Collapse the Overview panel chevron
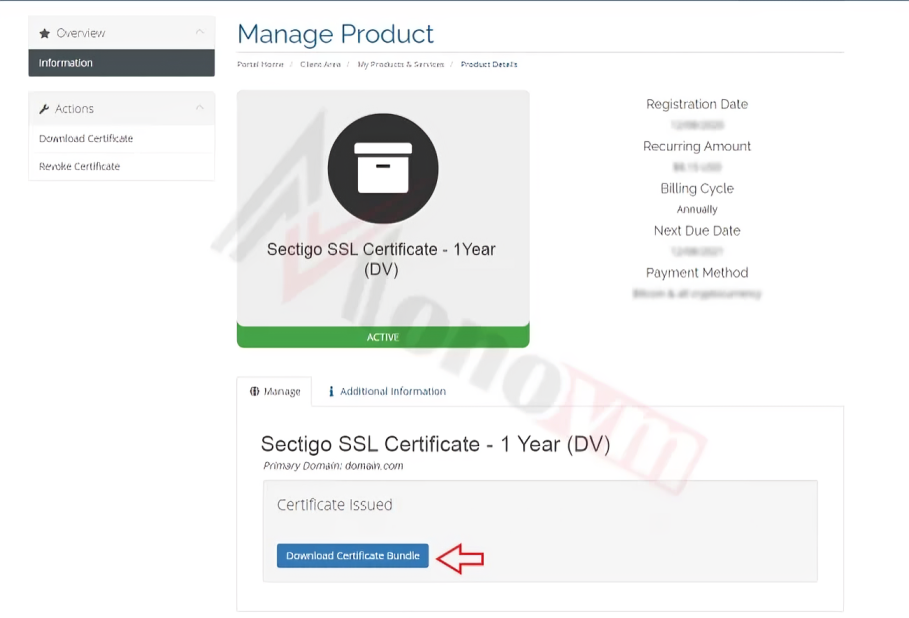 pyautogui.click(x=200, y=32)
